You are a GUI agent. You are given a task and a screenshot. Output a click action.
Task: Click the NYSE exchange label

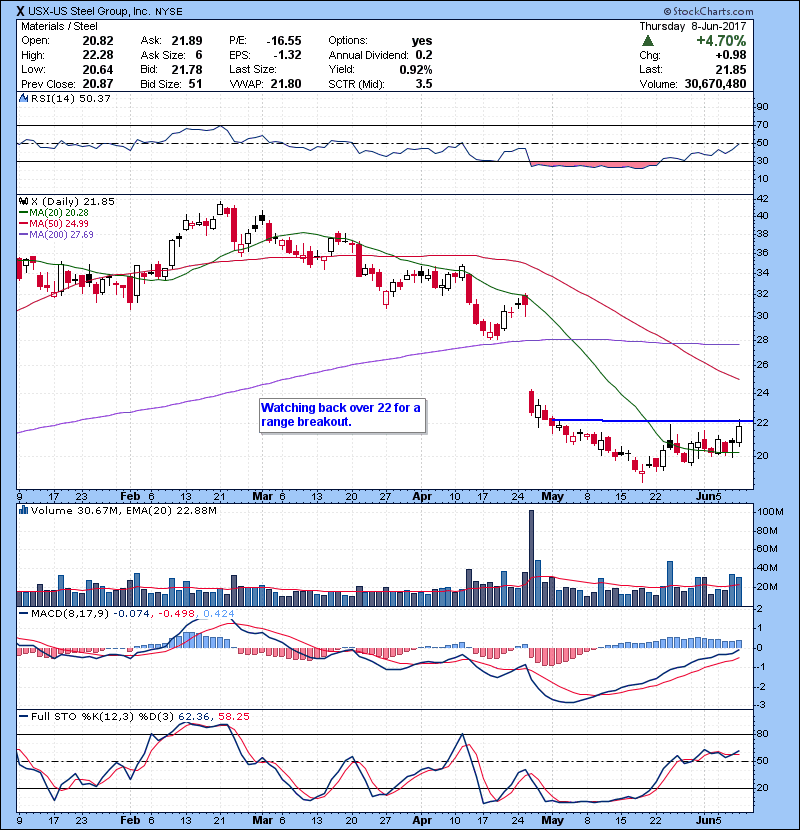tap(168, 11)
